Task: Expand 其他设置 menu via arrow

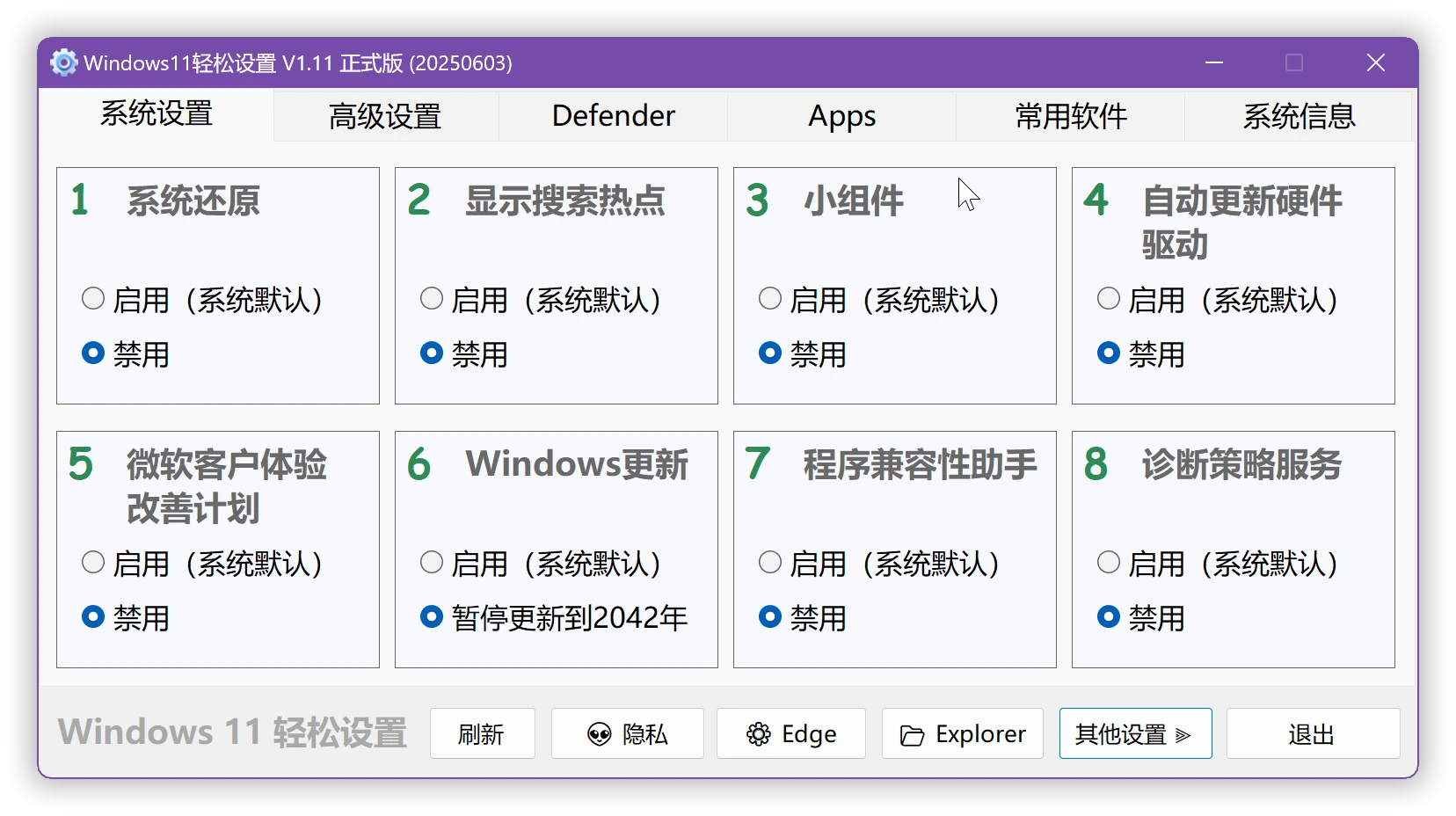Action: tap(1183, 735)
